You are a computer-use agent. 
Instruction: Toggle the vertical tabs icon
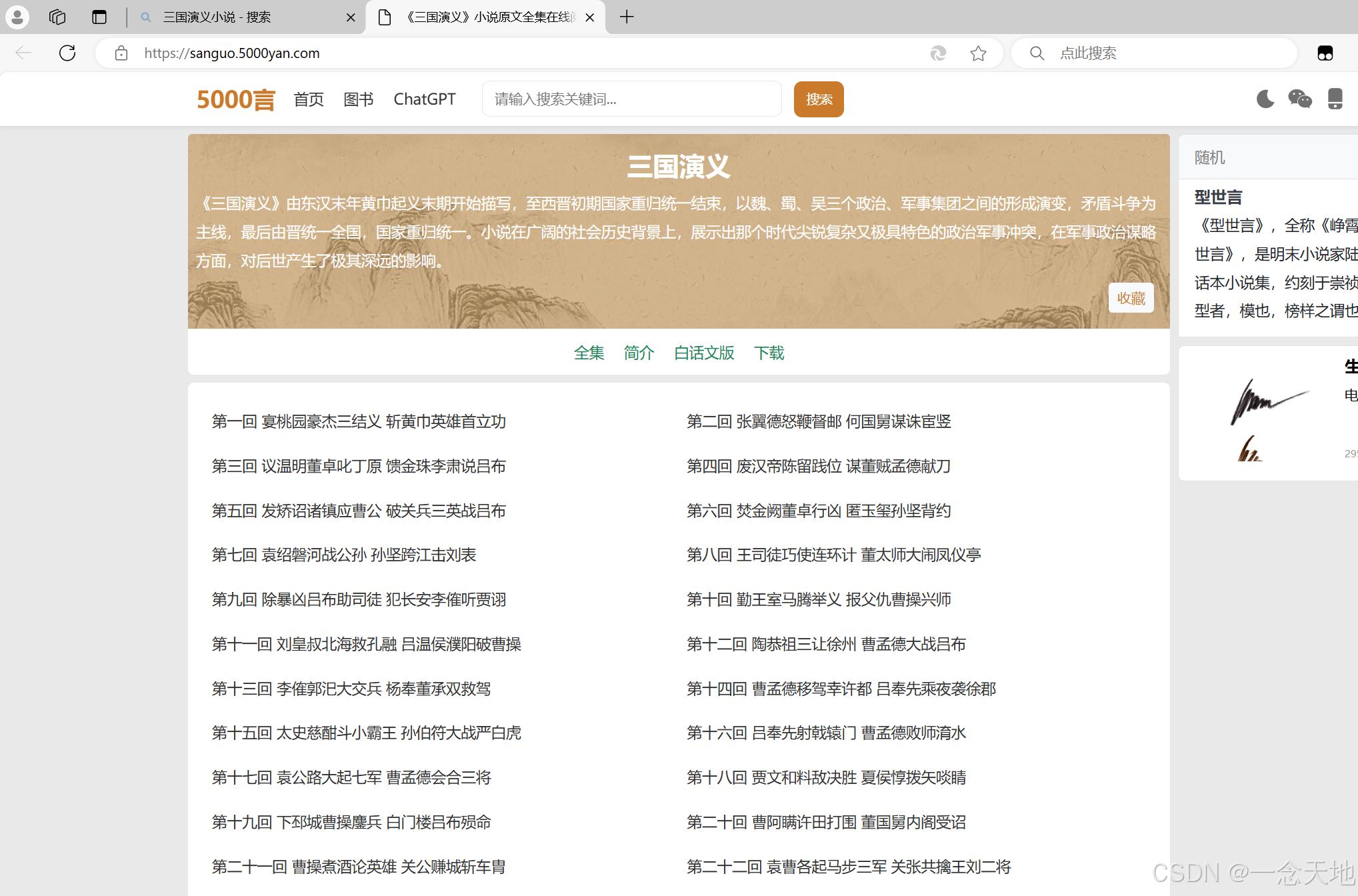[99, 17]
